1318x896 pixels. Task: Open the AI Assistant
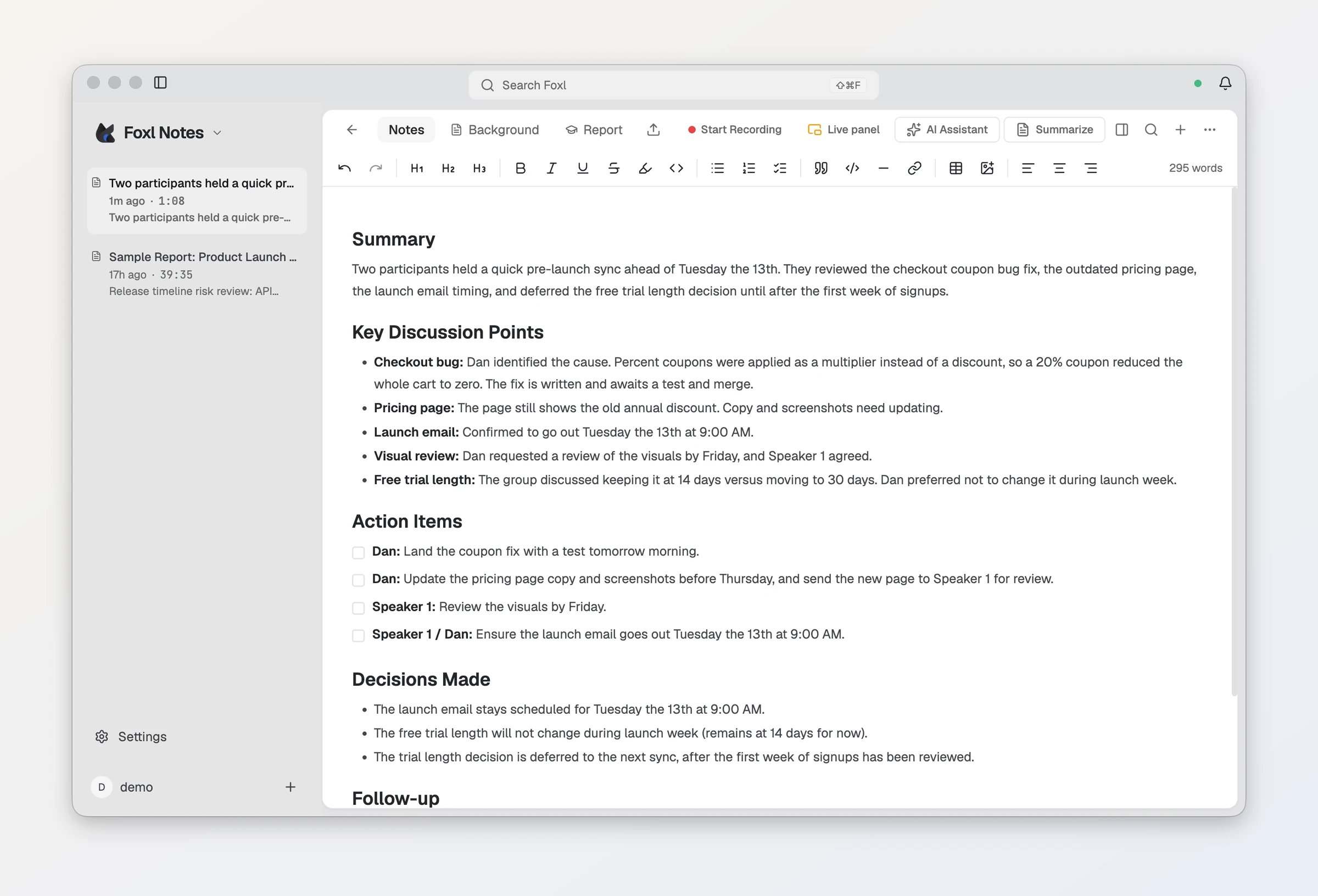coord(947,130)
